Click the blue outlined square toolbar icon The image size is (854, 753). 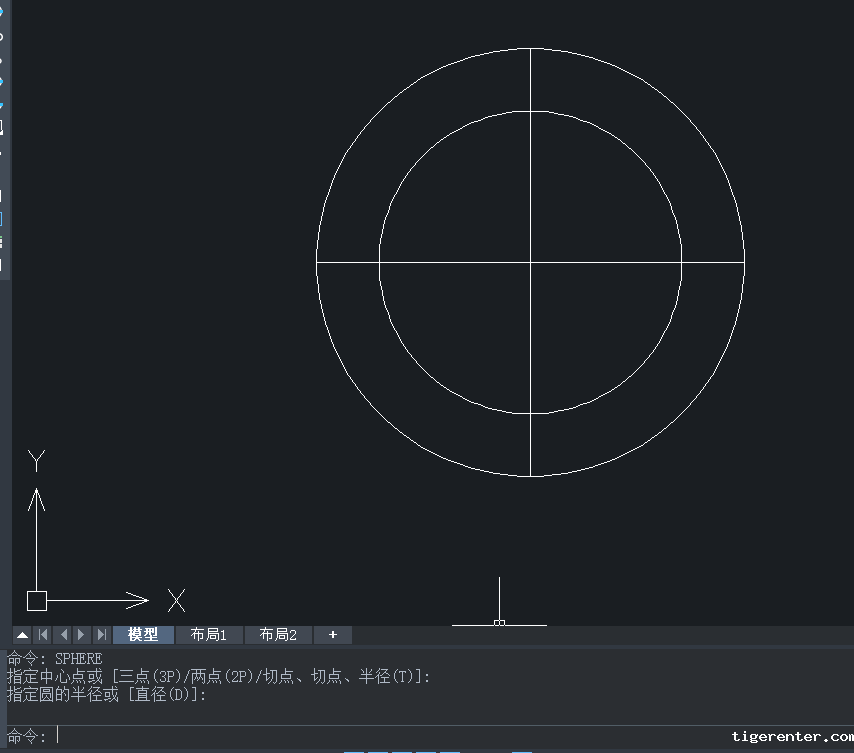tap(2, 218)
